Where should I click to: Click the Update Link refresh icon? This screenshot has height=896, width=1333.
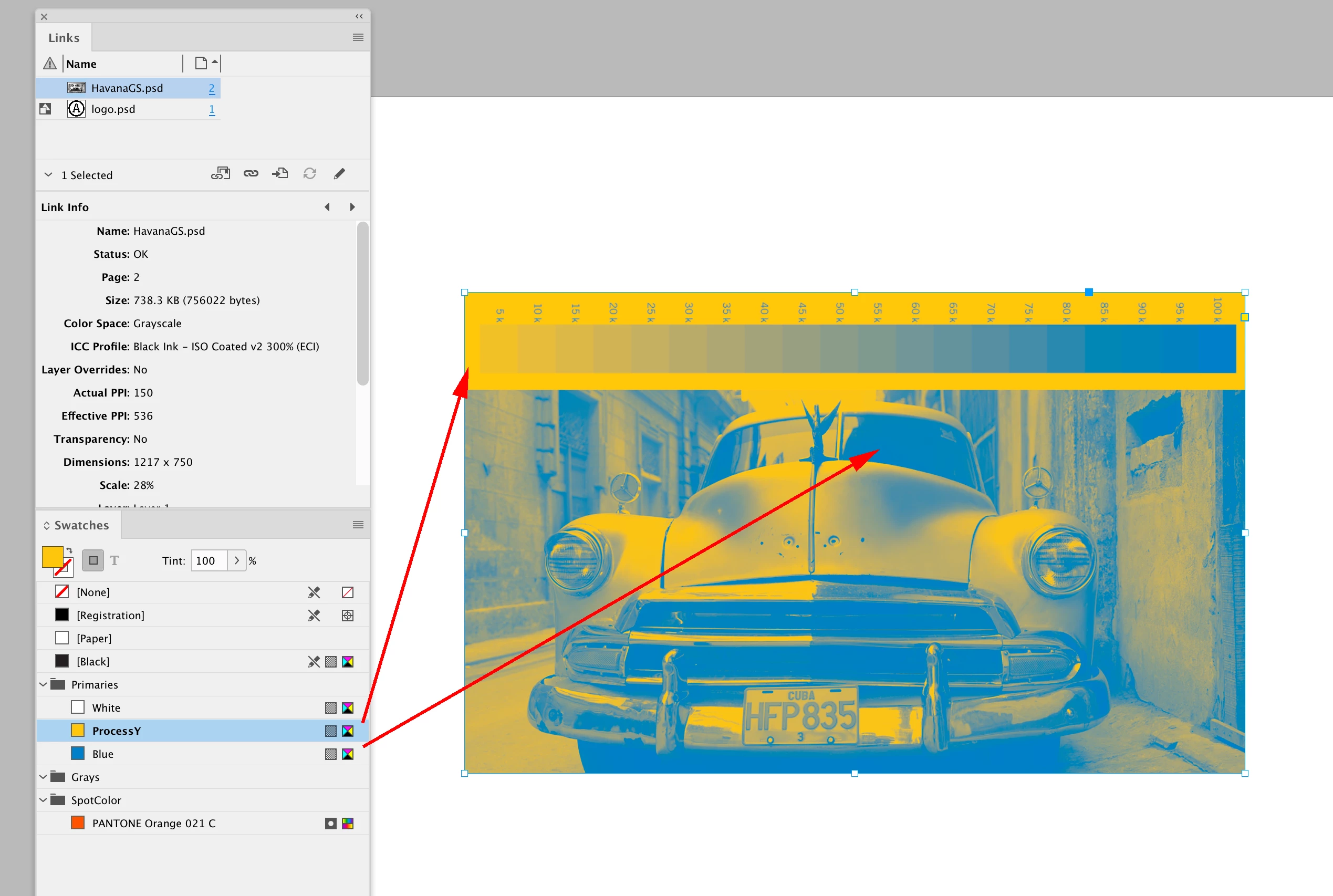[310, 174]
